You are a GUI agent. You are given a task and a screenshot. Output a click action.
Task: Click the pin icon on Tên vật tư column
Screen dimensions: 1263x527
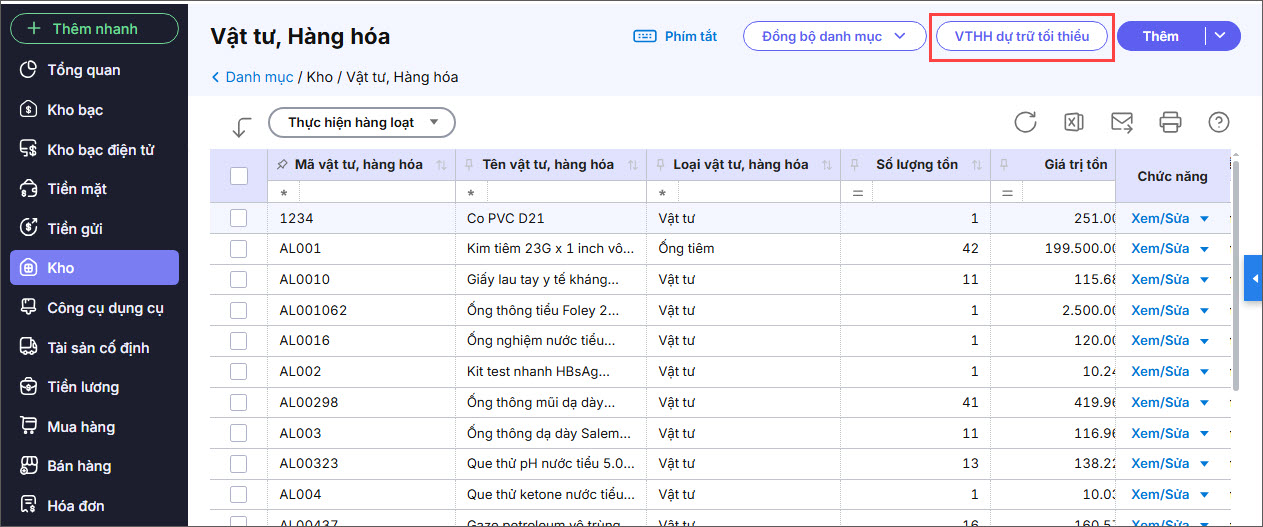pyautogui.click(x=471, y=165)
